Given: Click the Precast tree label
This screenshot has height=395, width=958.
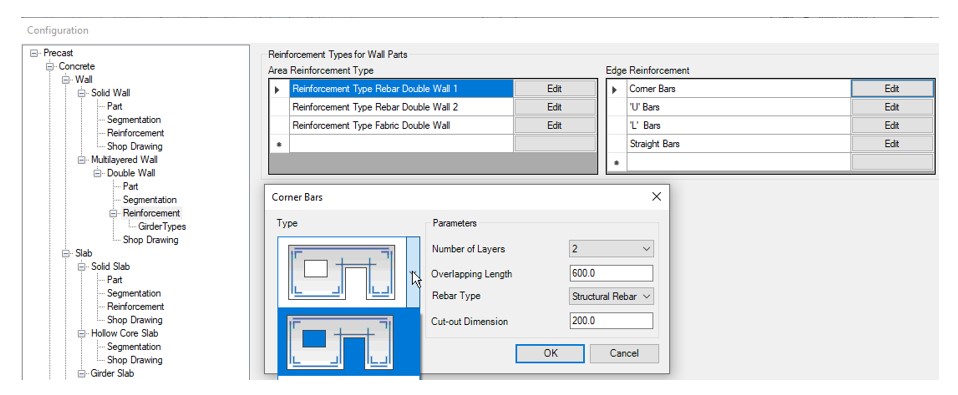Looking at the screenshot, I should point(58,53).
